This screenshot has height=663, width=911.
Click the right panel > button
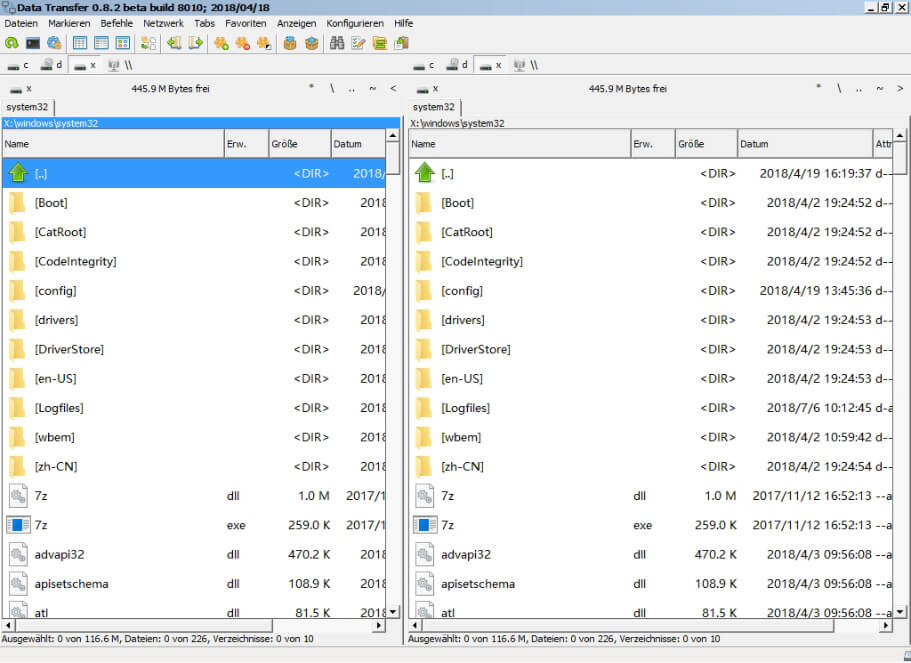click(x=900, y=88)
